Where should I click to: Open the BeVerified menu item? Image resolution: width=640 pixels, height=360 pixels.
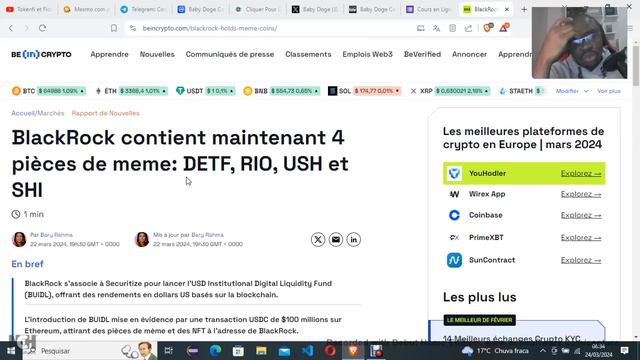[x=422, y=54]
